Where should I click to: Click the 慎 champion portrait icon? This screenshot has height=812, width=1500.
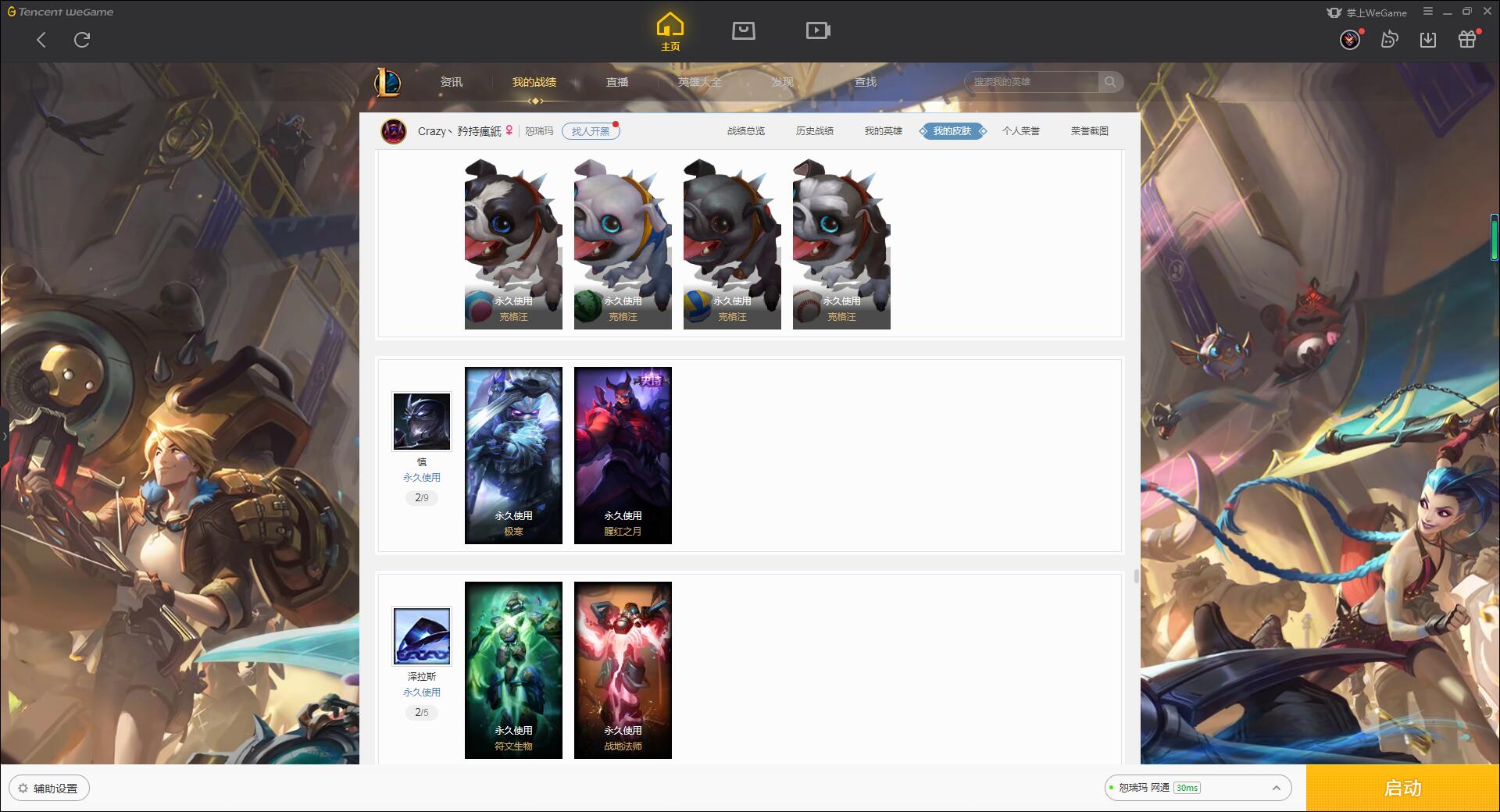pos(422,422)
